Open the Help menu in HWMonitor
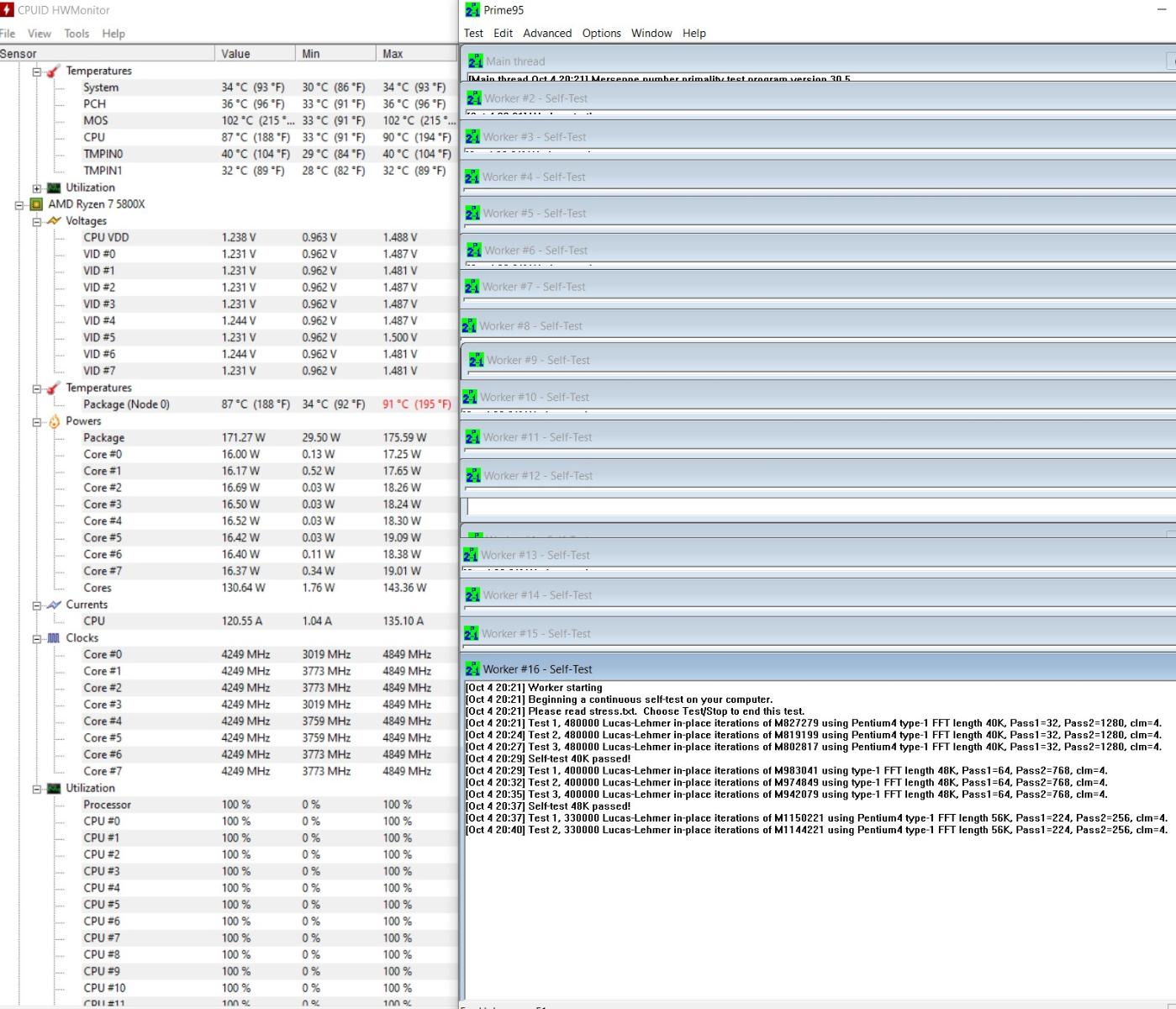The image size is (1176, 1009). click(x=113, y=34)
